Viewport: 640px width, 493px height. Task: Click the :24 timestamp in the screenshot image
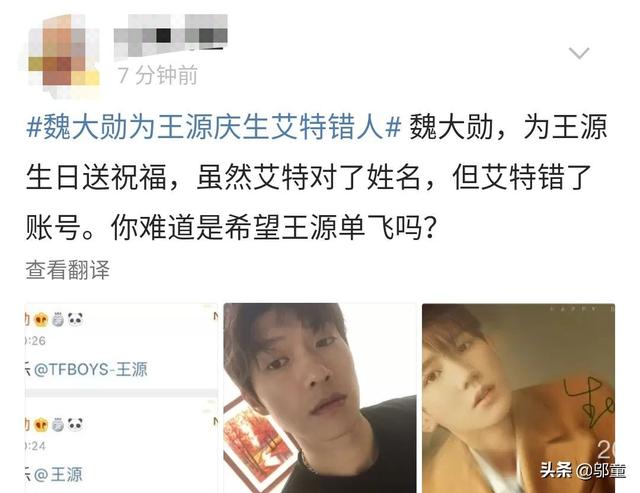(x=36, y=446)
